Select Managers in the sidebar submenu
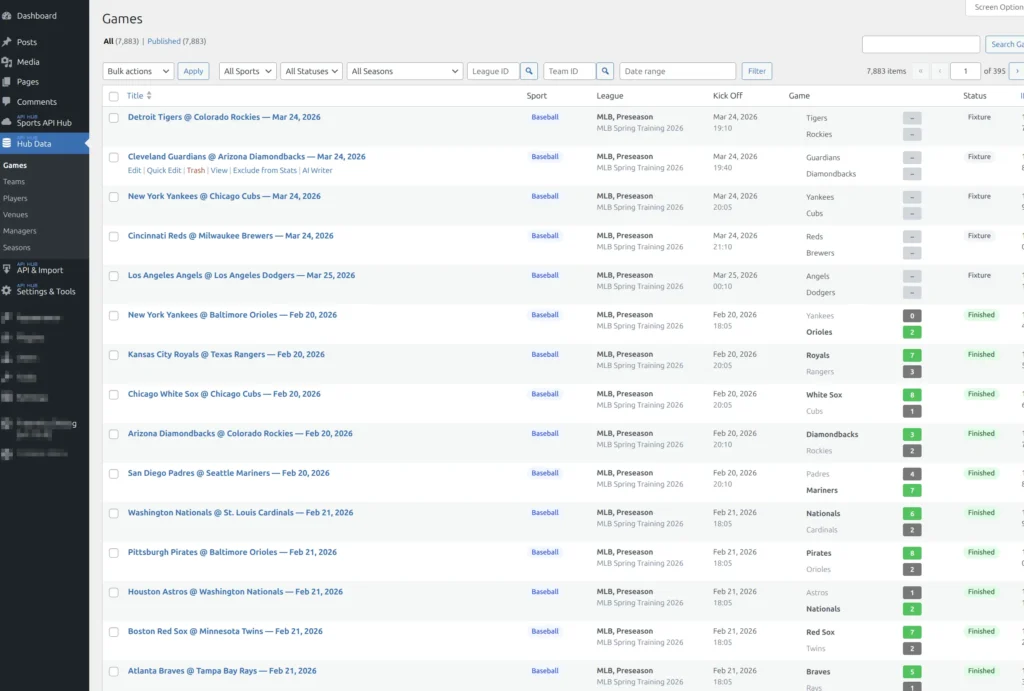 click(20, 231)
